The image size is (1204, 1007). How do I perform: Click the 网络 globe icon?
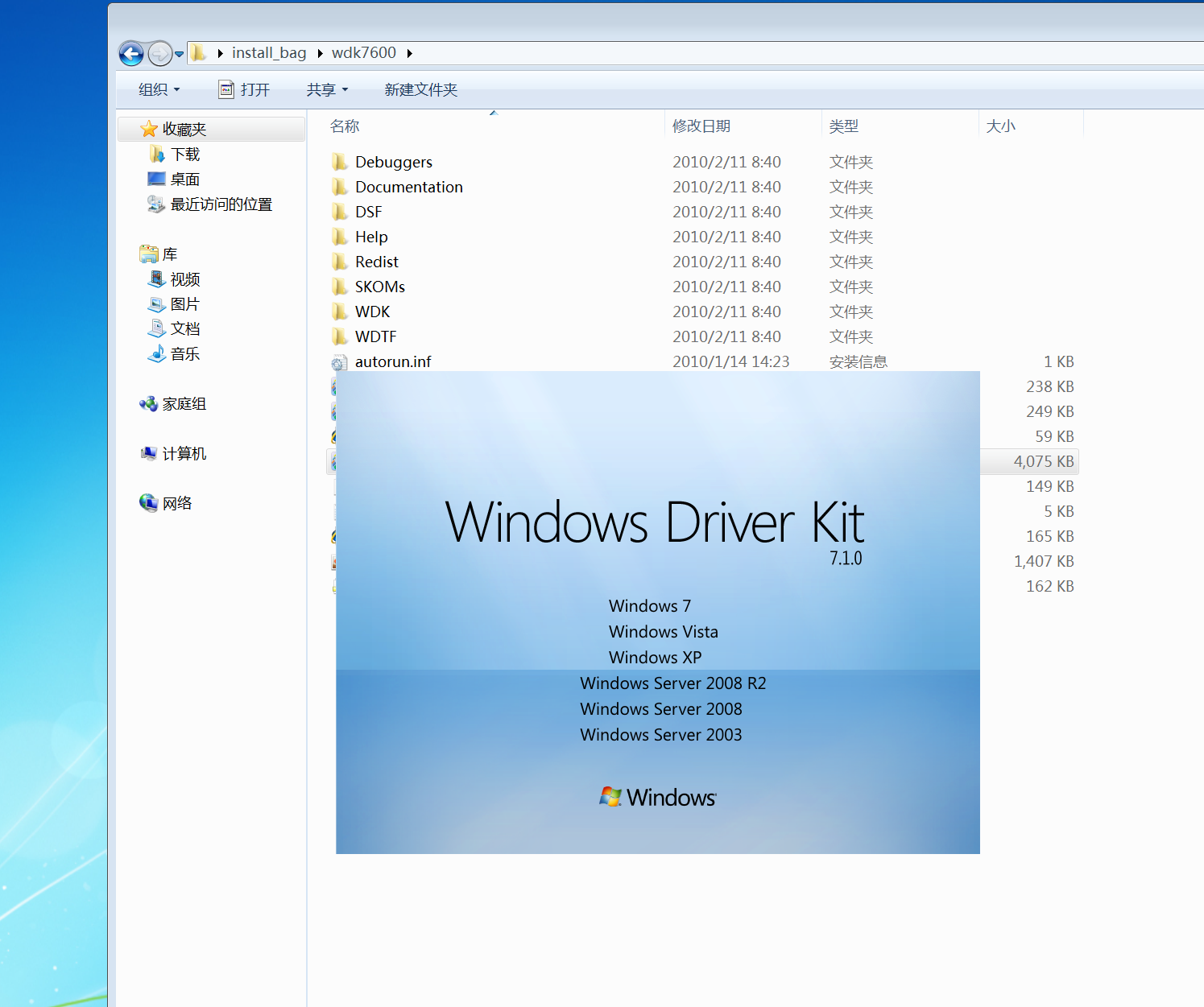(x=149, y=503)
